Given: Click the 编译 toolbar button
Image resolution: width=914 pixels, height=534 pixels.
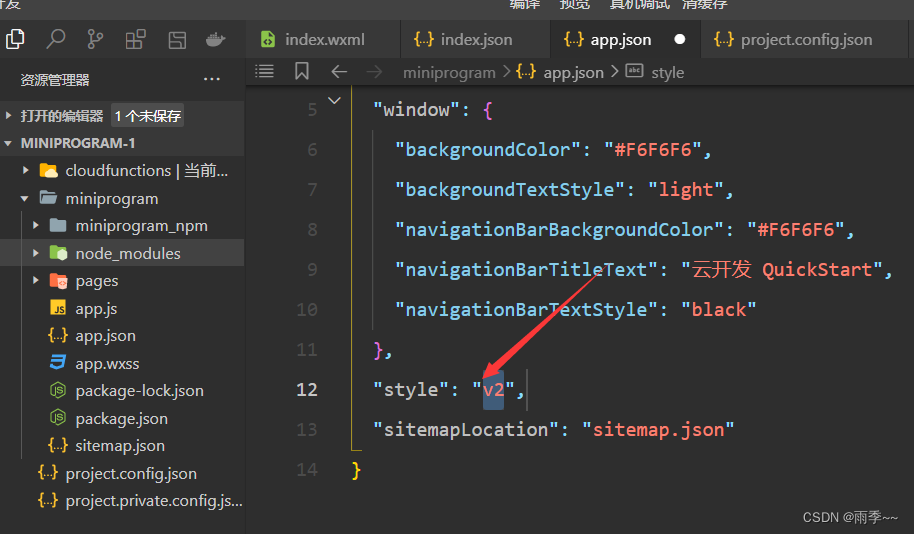Looking at the screenshot, I should 525,5.
